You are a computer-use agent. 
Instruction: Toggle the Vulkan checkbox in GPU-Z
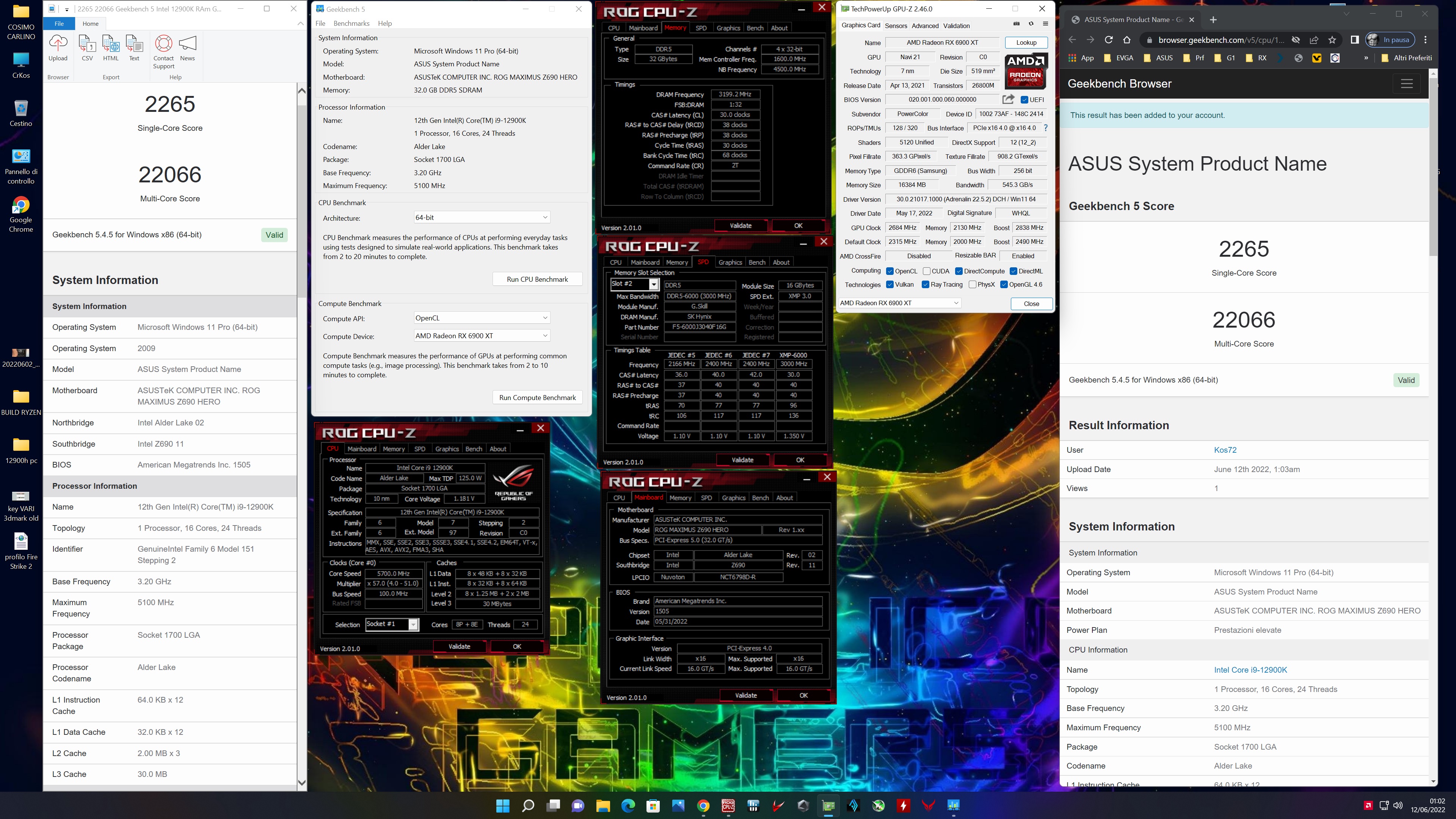[x=890, y=284]
